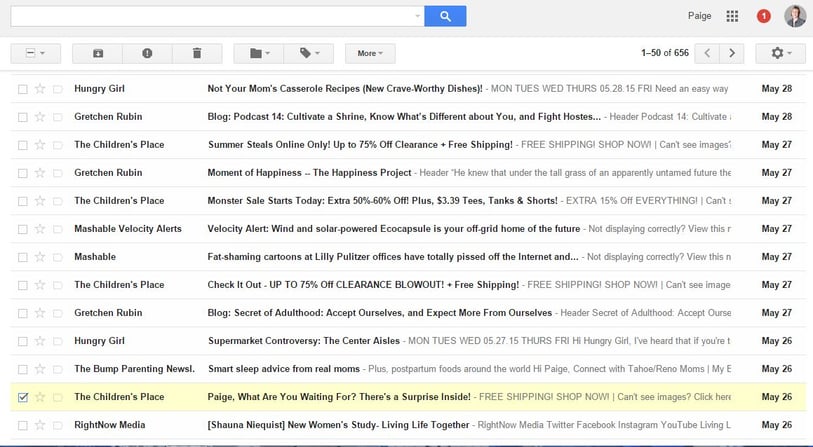
Task: Click the Paige profile name link
Action: (x=699, y=16)
